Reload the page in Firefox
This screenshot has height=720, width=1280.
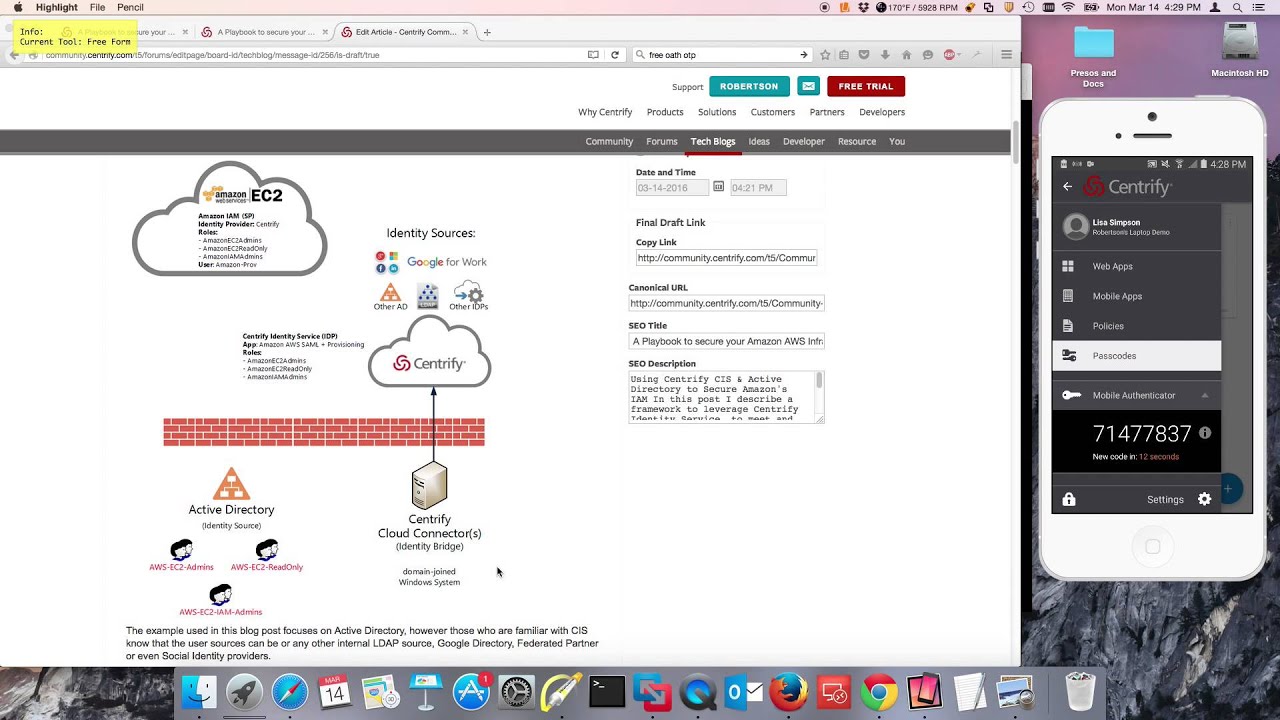point(615,55)
